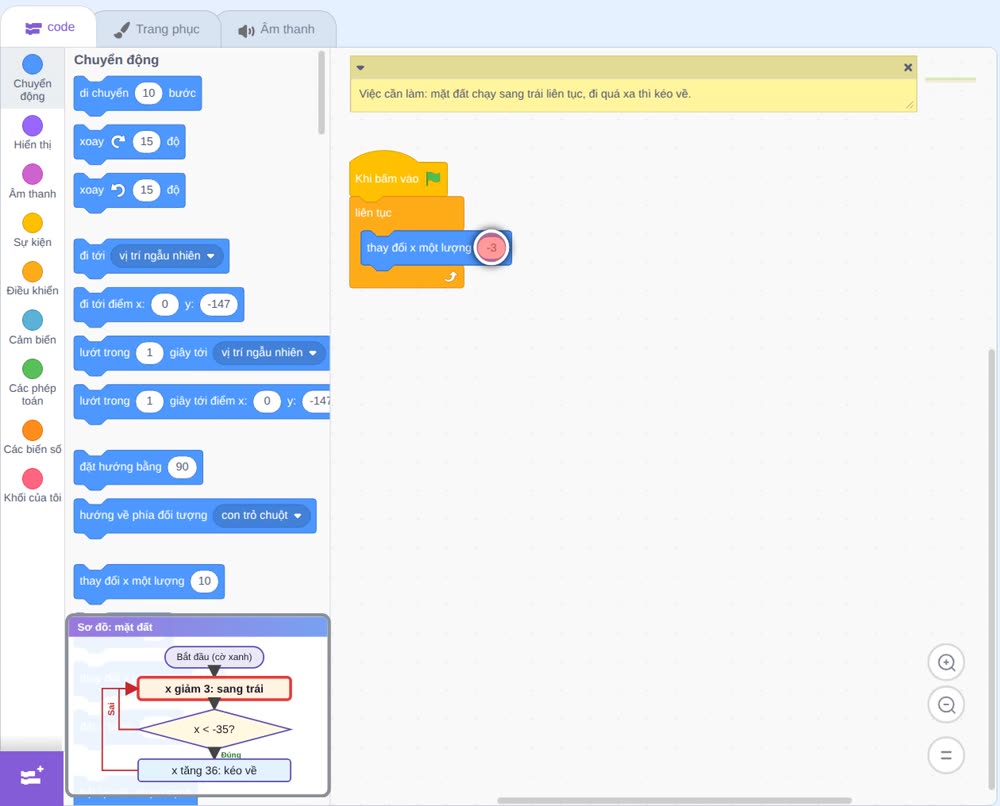This screenshot has height=806, width=1000.
Task: Zoom in the workspace
Action: point(946,663)
